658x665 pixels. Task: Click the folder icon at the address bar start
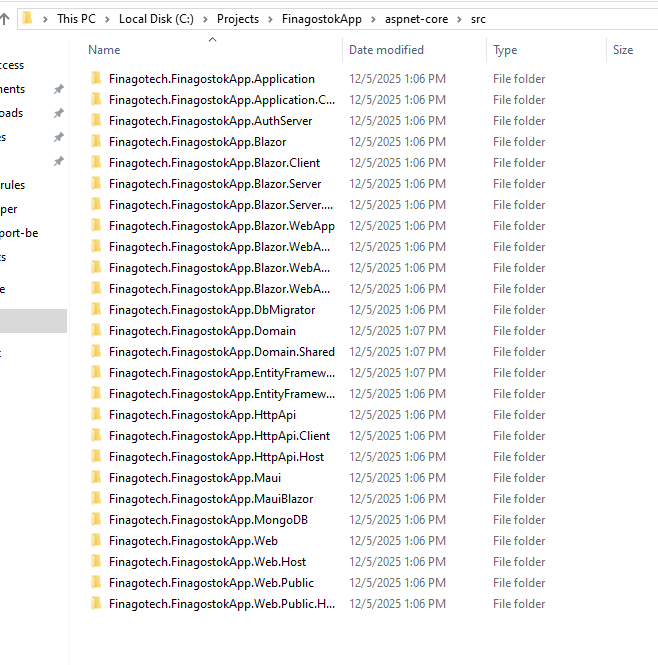pyautogui.click(x=28, y=18)
